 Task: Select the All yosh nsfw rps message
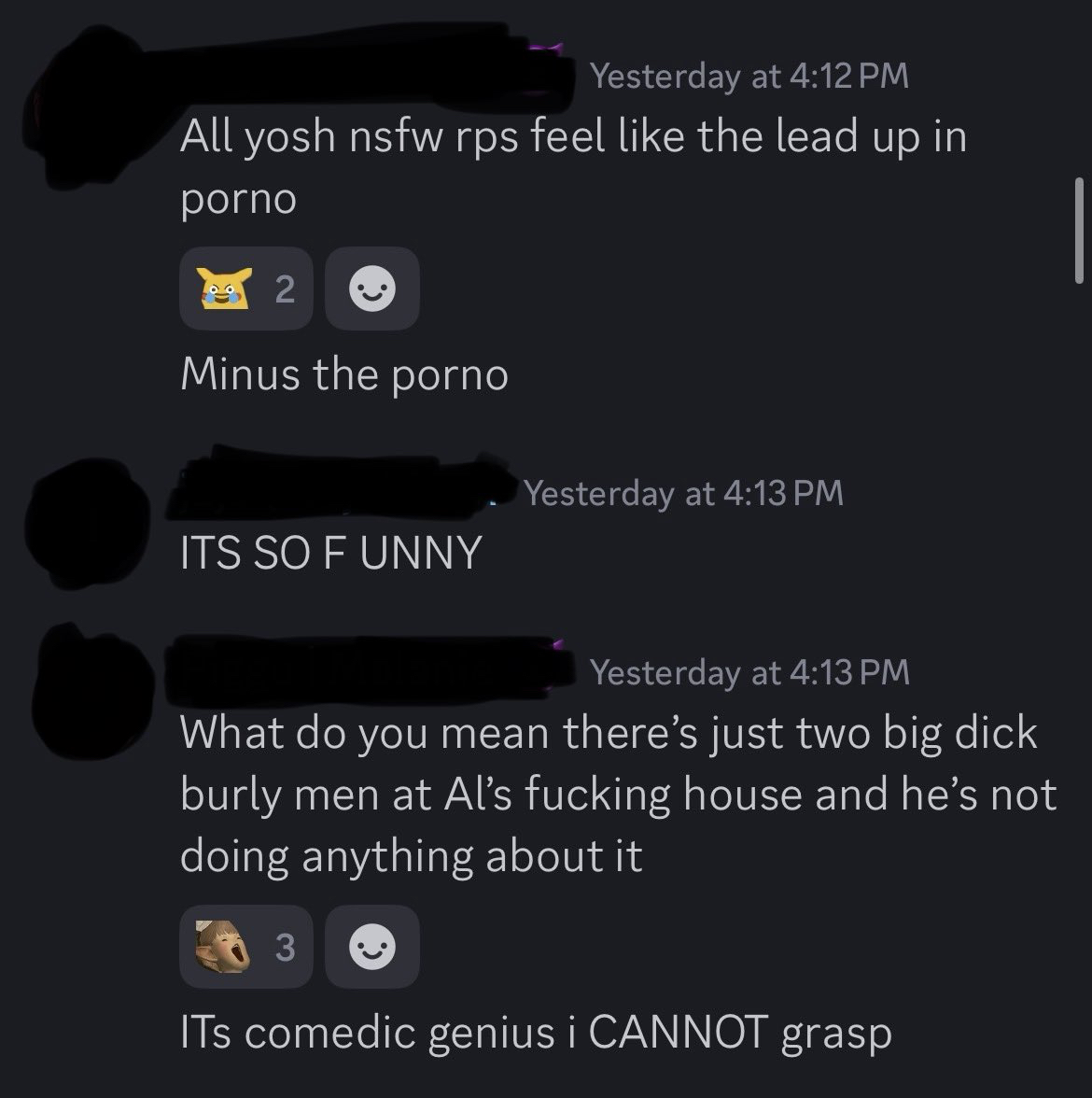573,166
